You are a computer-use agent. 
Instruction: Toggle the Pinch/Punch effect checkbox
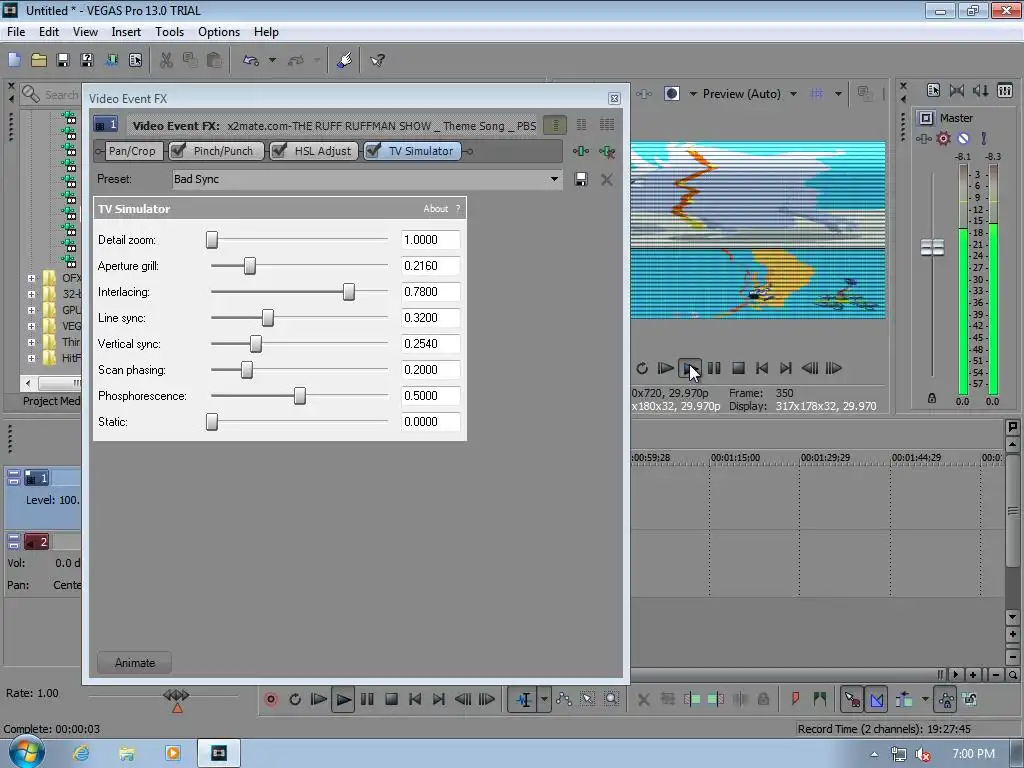[177, 151]
